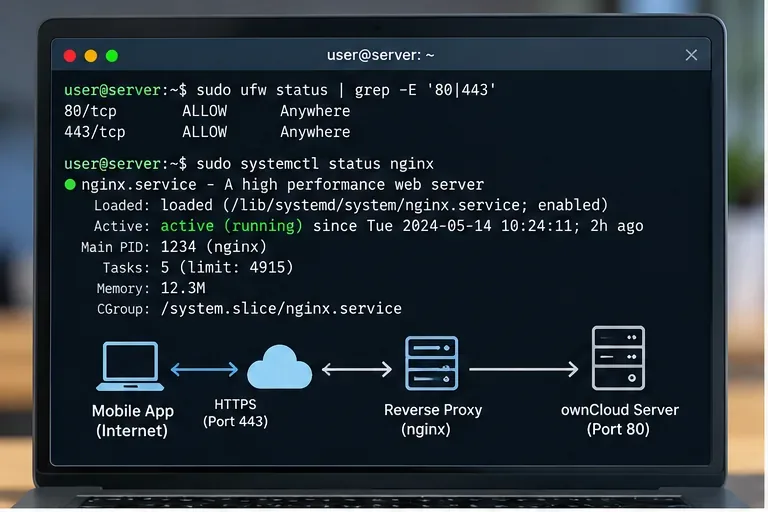
Task: Select the '80/tcp' rule text
Action: [x=90, y=111]
